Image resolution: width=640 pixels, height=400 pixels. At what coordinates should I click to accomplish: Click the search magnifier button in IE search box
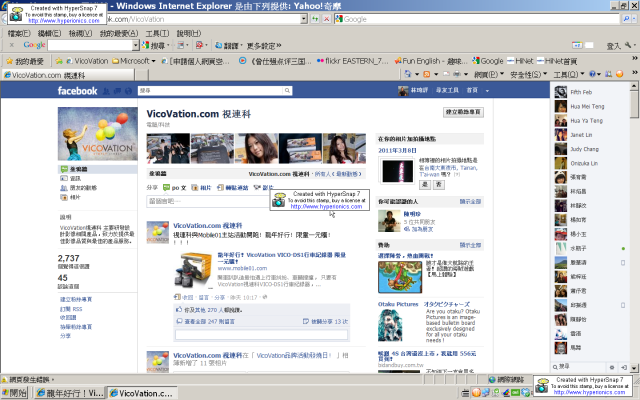627,19
